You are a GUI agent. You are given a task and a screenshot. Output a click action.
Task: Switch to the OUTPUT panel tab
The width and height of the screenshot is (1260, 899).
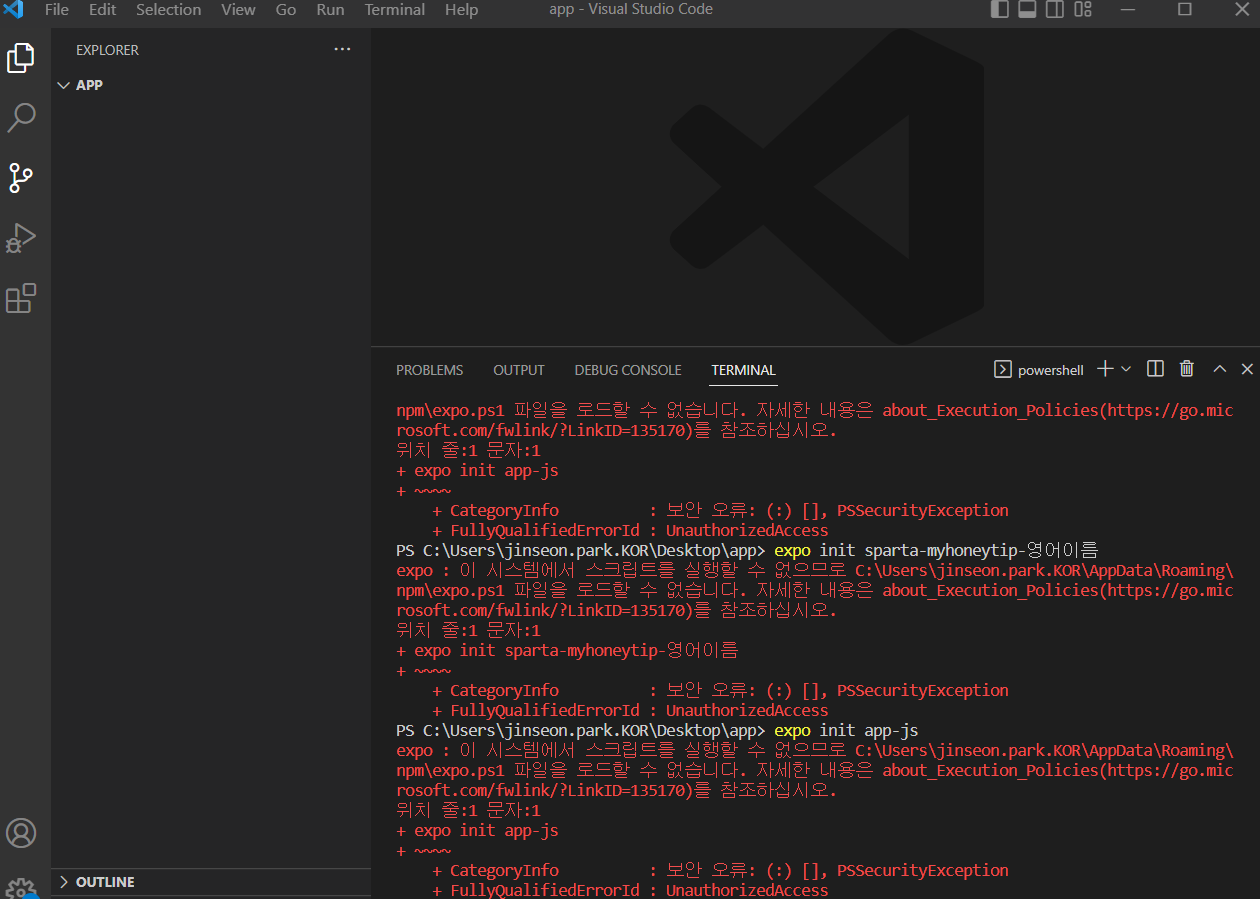[x=519, y=370]
